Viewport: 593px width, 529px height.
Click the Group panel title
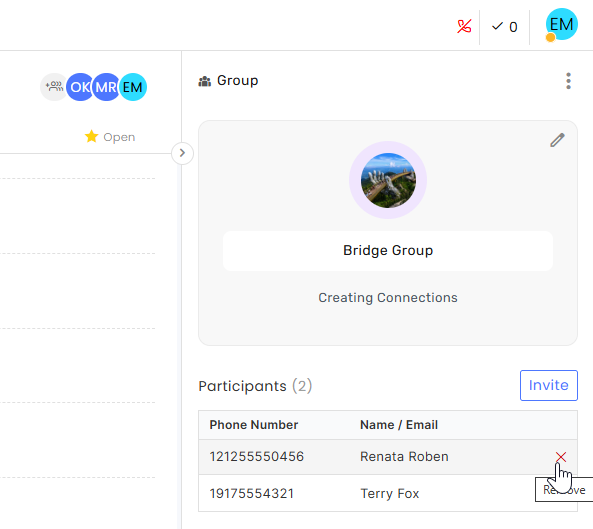(x=238, y=81)
